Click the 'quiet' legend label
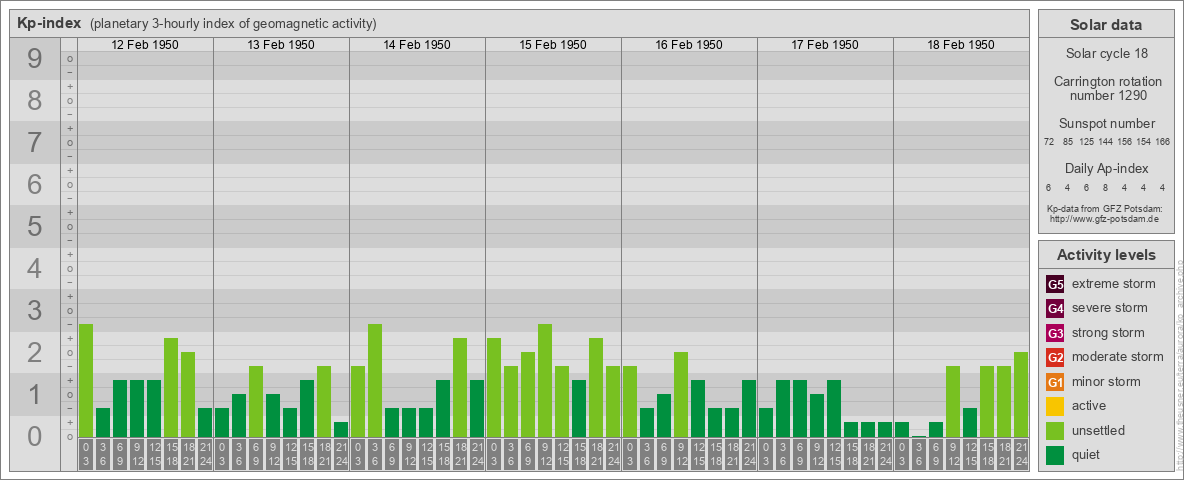 pos(1088,454)
